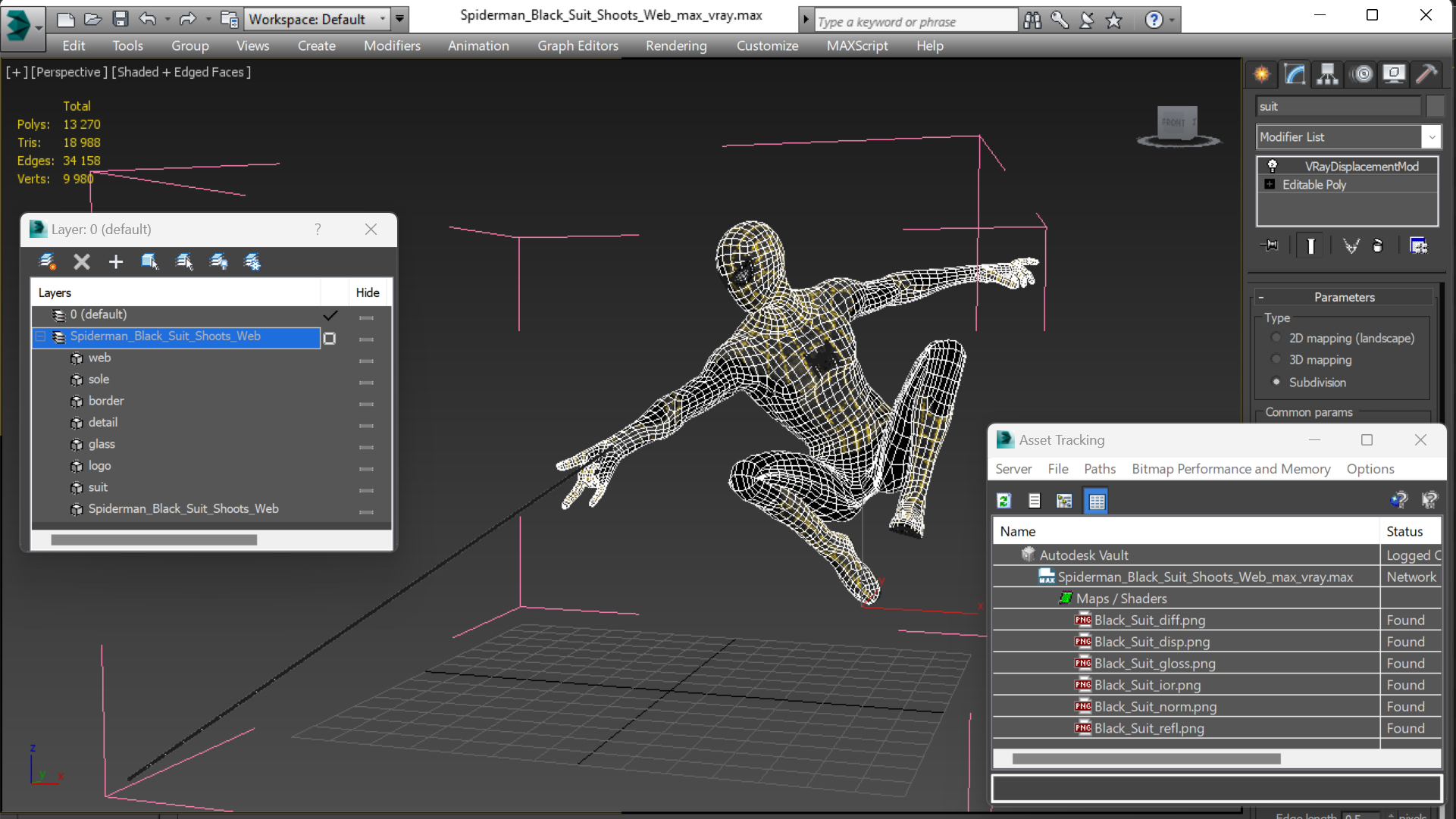Switch to the Create command panel

click(x=1262, y=74)
